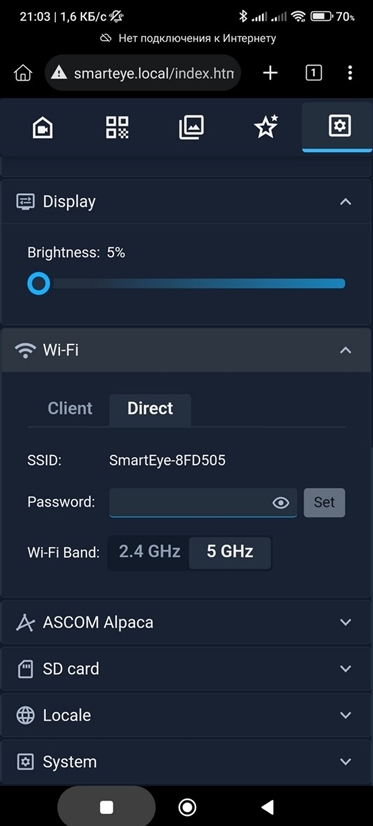Screen dimensions: 373x826
Task: Click the Brightness slider handle
Action: pyautogui.click(x=38, y=283)
